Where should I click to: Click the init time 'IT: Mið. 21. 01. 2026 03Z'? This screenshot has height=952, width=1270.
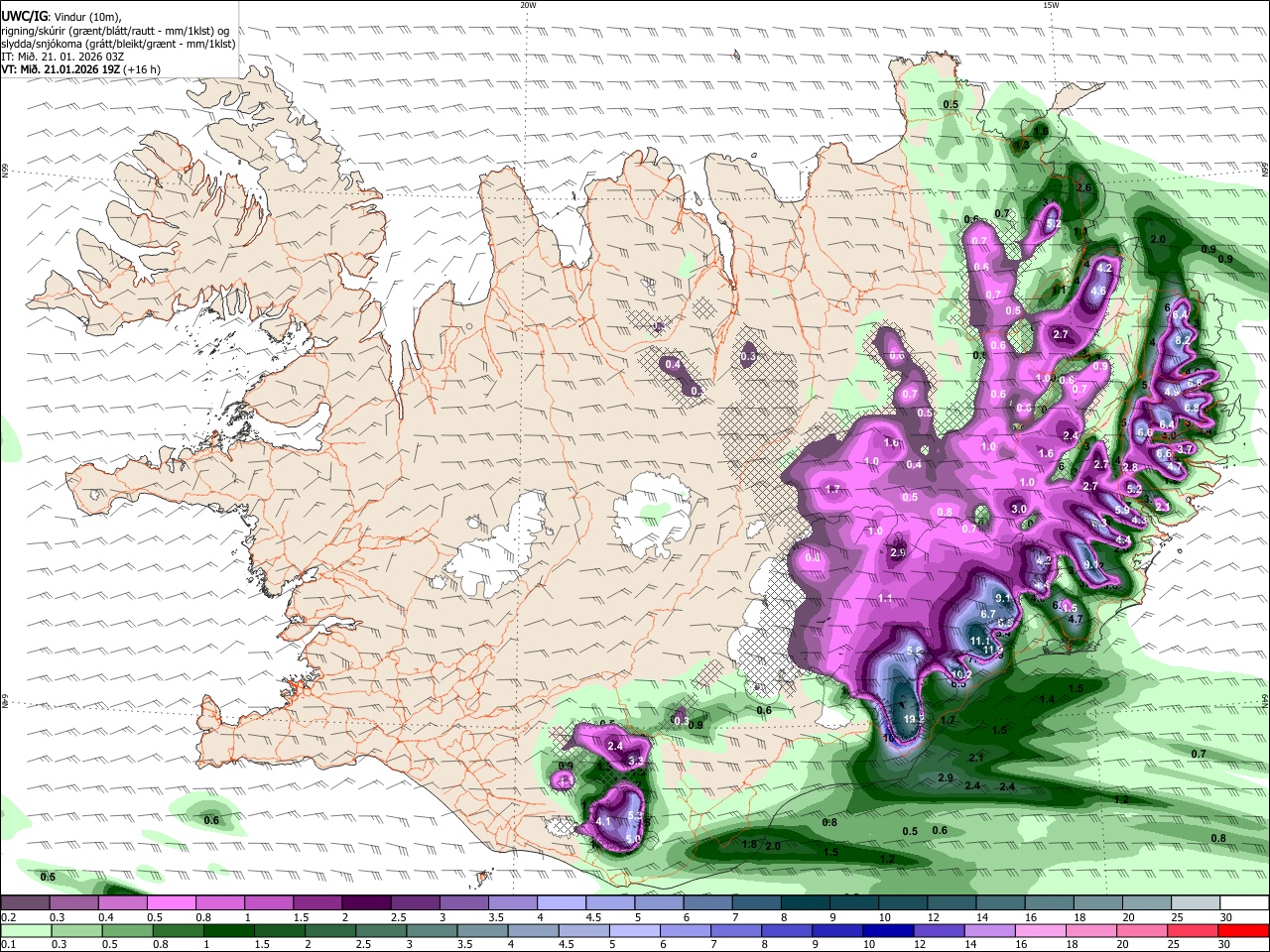pos(62,57)
